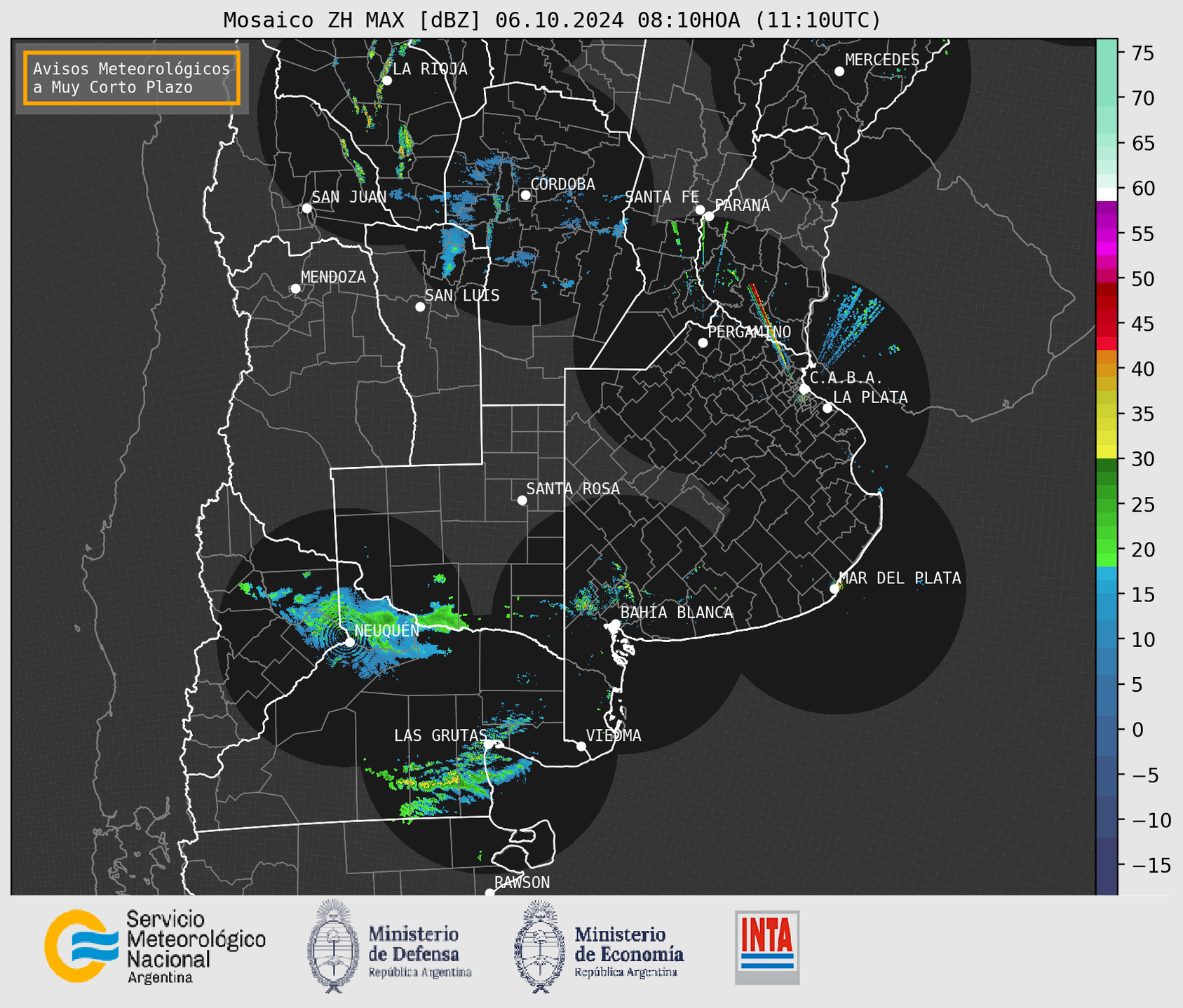Screen dimensions: 1183x1008
Task: Select the PERGAMINO city marker
Action: click(703, 343)
